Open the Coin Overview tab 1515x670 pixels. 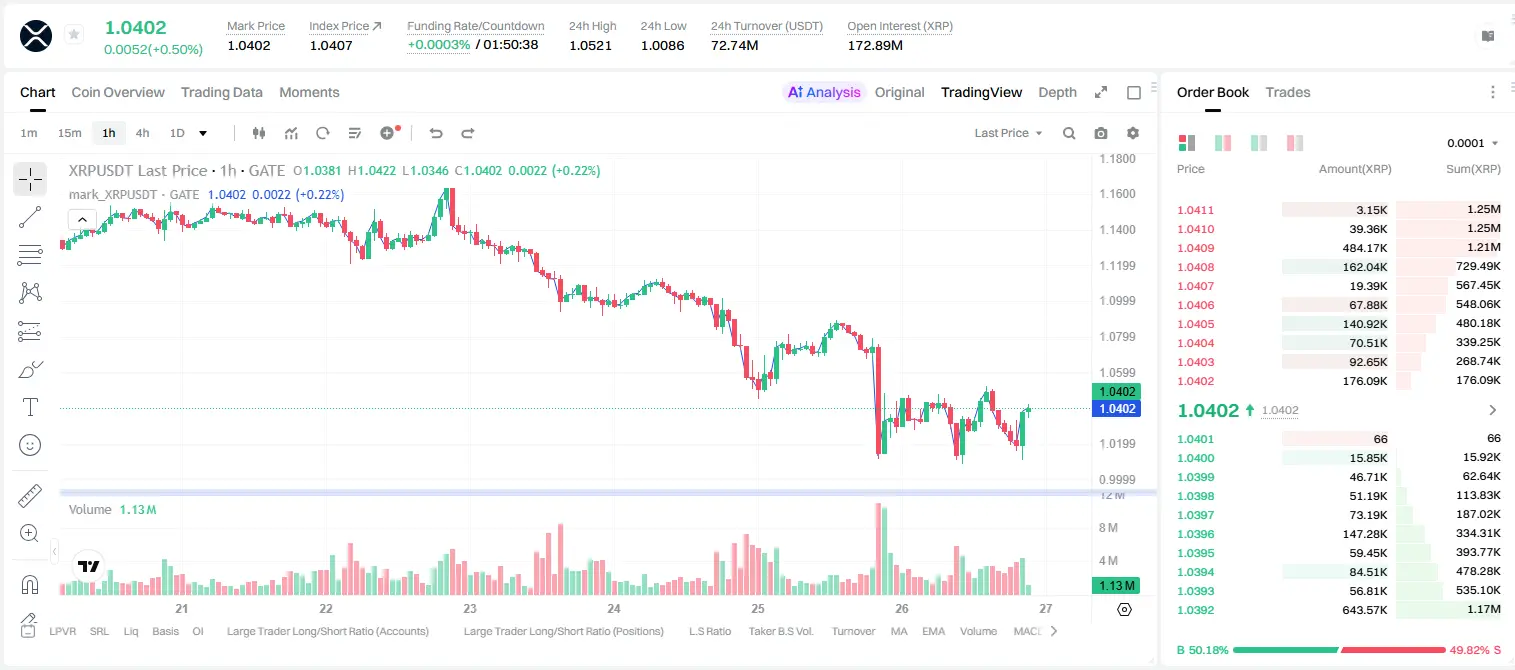tap(118, 92)
